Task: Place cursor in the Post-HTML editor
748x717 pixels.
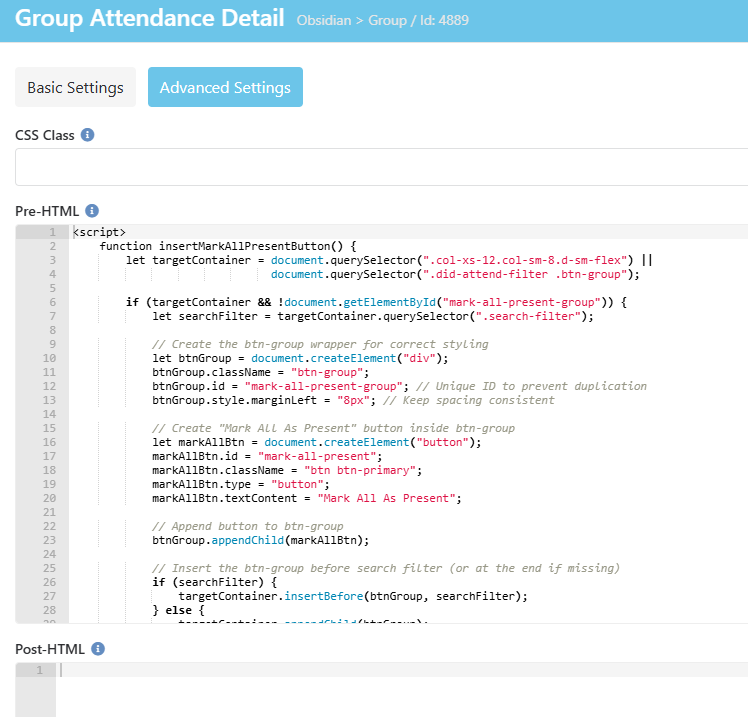Action: click(402, 689)
